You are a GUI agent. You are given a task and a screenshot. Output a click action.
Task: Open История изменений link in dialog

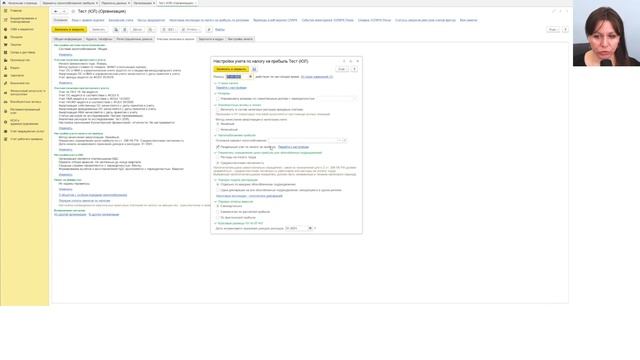pyautogui.click(x=317, y=77)
